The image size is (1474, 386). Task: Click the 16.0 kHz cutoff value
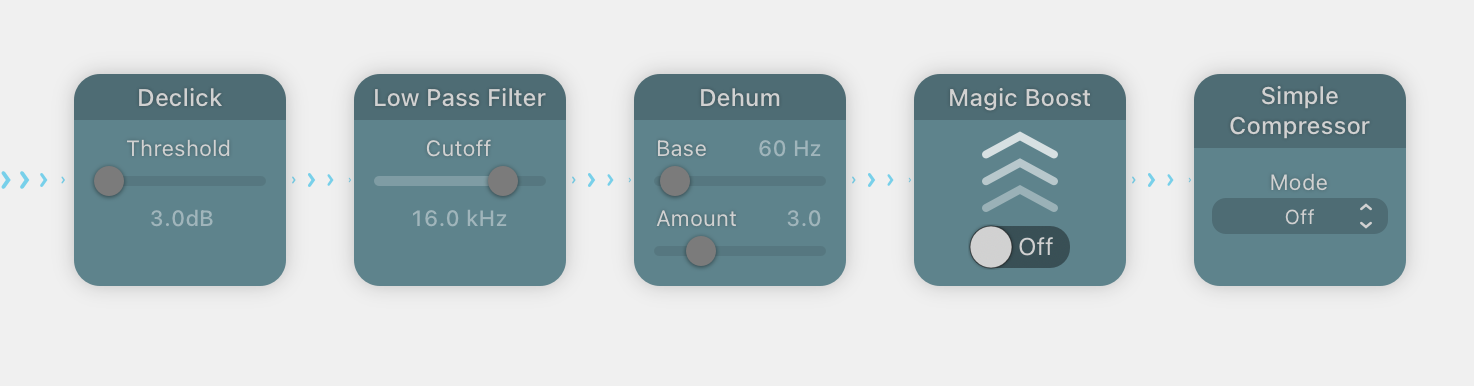460,218
